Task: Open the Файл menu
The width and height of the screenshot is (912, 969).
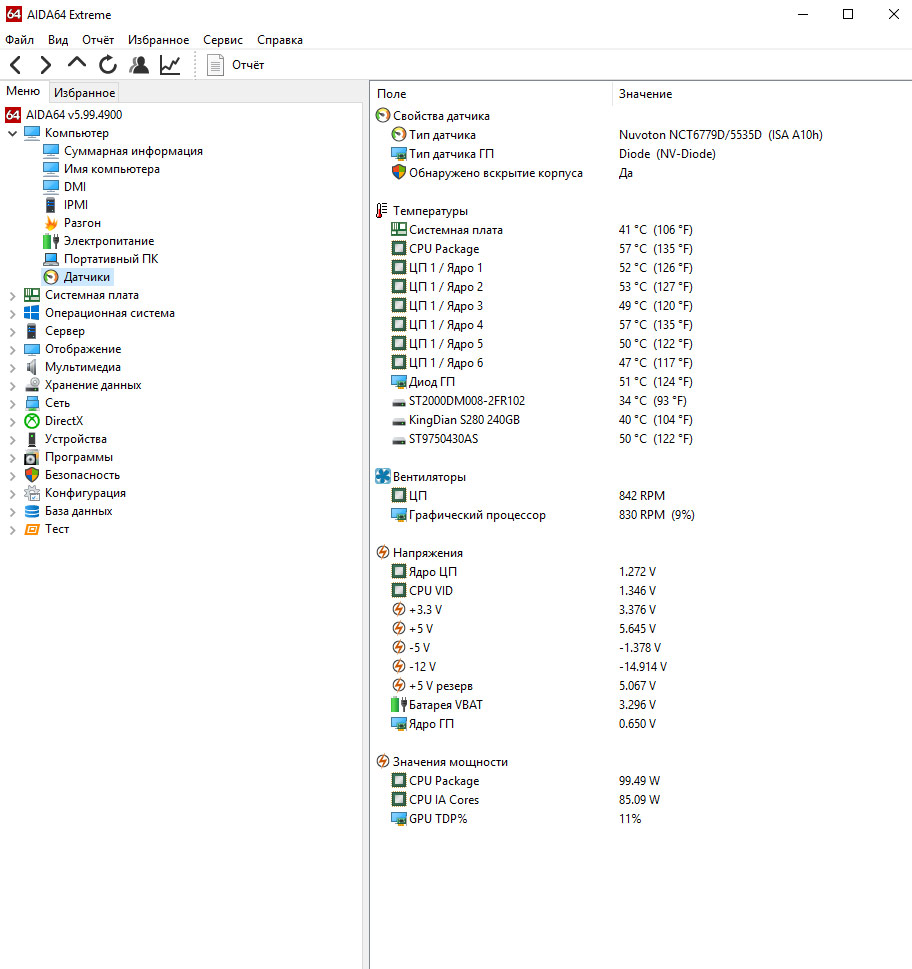Action: click(x=19, y=40)
